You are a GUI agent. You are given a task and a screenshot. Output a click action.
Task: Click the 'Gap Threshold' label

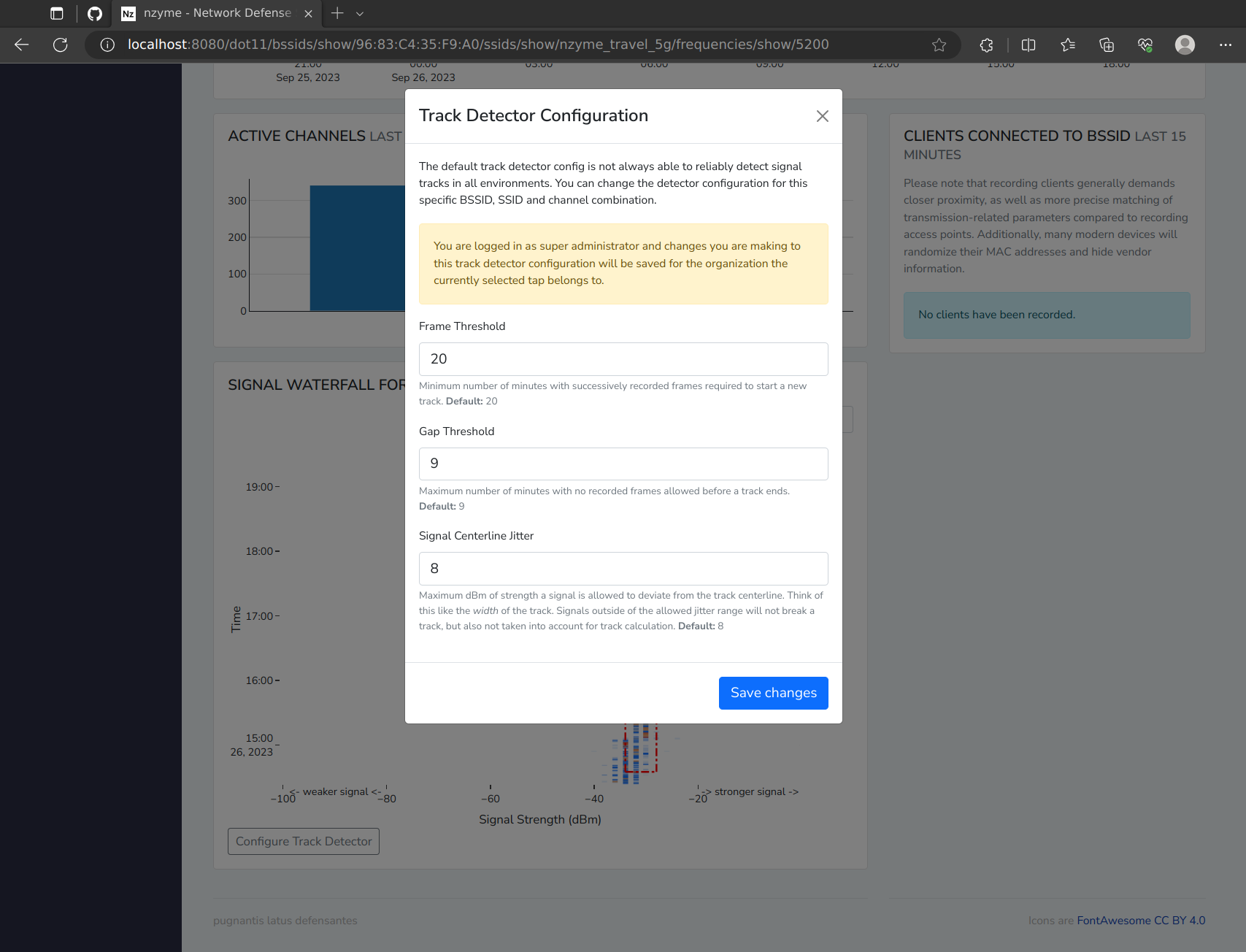[x=456, y=431]
